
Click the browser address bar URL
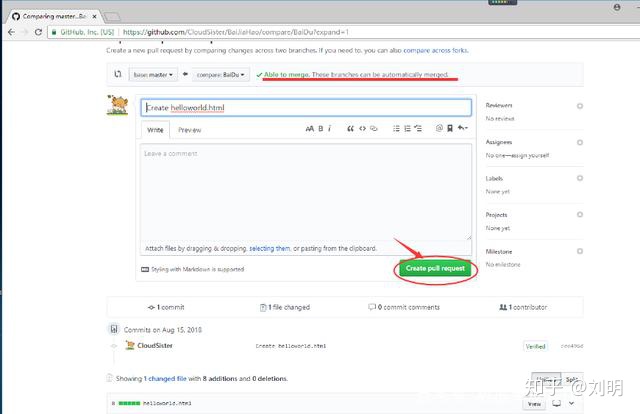(x=236, y=32)
